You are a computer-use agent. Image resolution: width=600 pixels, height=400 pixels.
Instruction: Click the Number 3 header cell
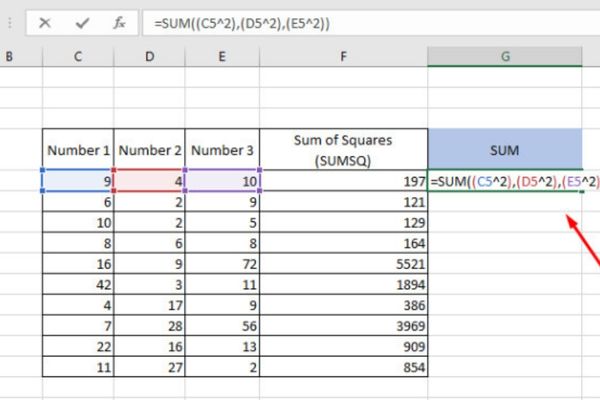(222, 150)
